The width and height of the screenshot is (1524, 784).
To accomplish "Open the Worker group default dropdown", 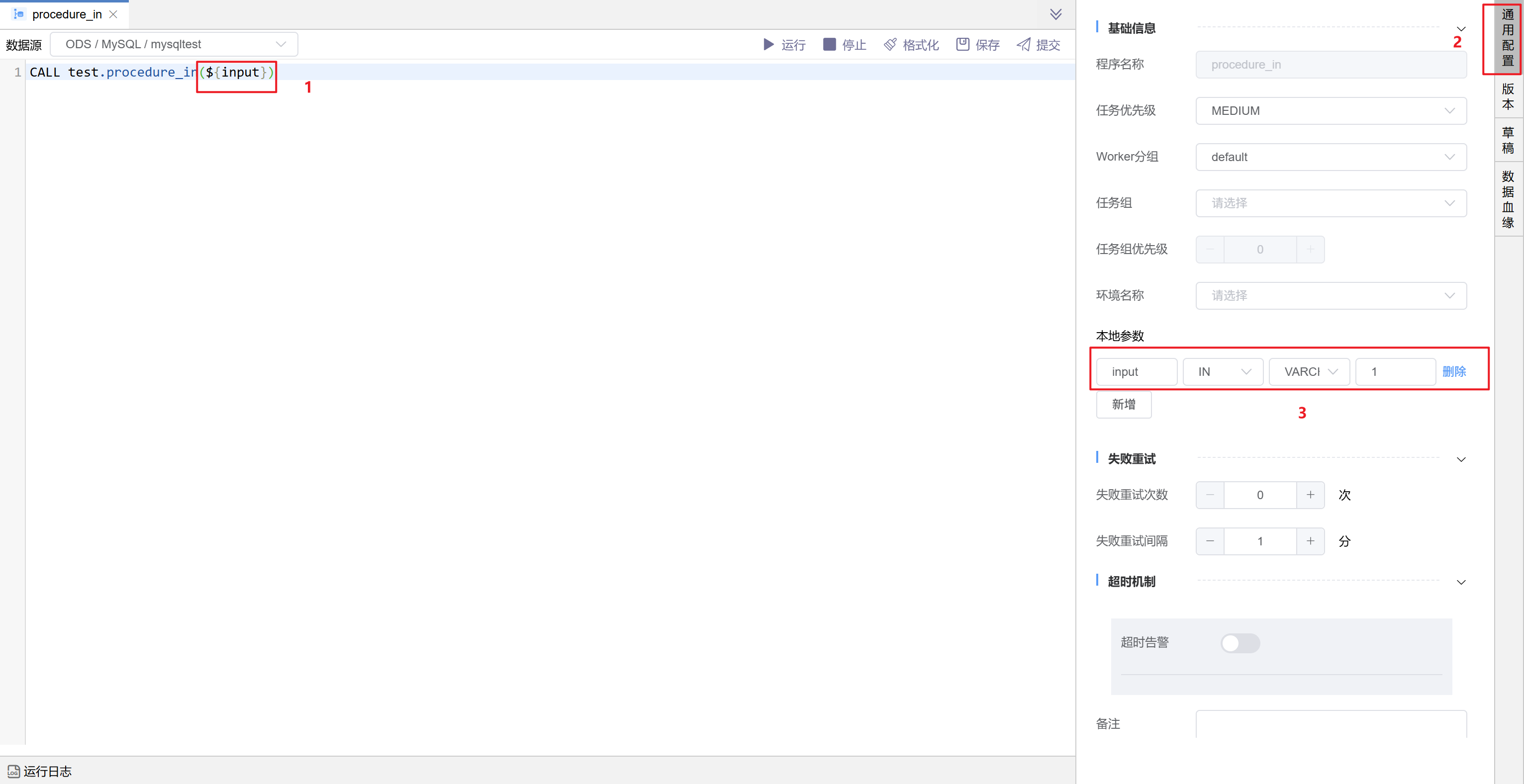I will point(1331,157).
